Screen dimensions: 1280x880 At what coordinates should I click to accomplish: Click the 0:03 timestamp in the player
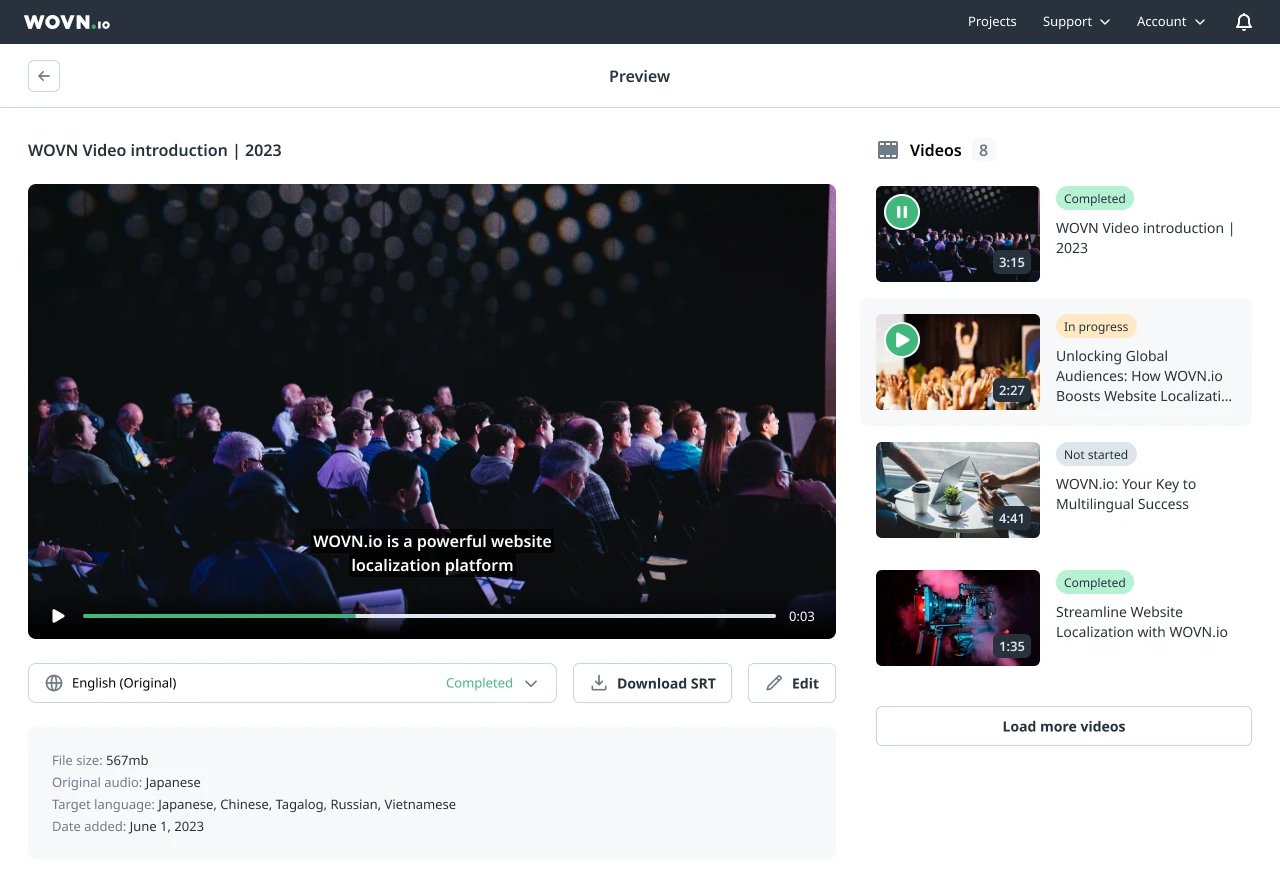[x=802, y=616]
